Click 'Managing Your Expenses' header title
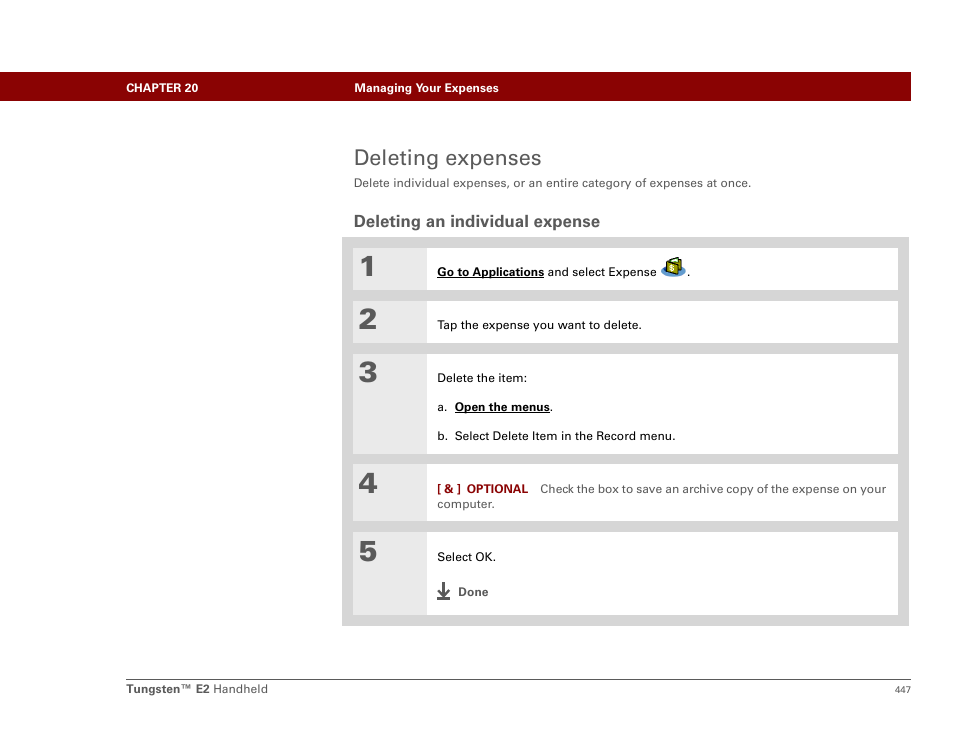This screenshot has width=954, height=738. [426, 88]
